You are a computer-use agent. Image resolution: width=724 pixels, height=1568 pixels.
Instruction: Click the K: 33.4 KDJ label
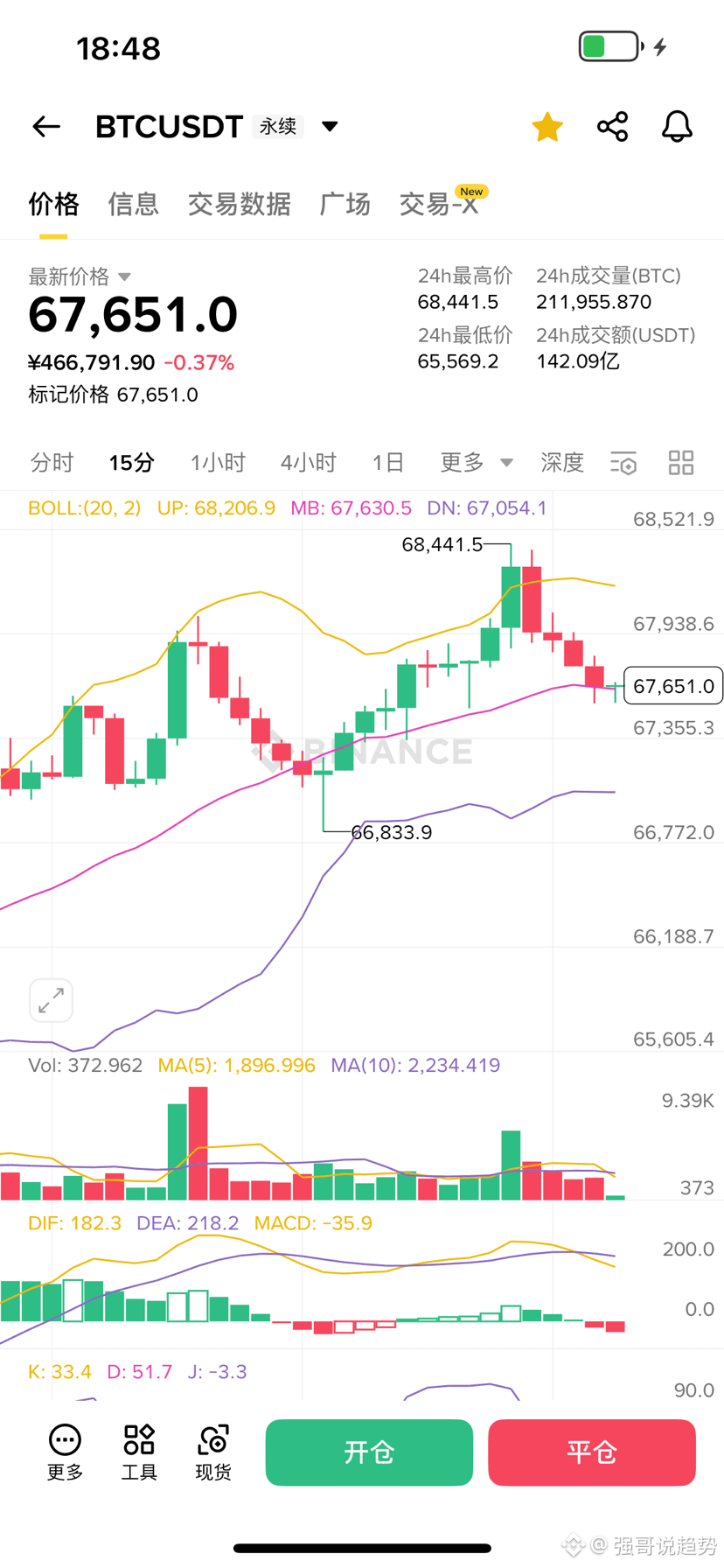pyautogui.click(x=59, y=1371)
